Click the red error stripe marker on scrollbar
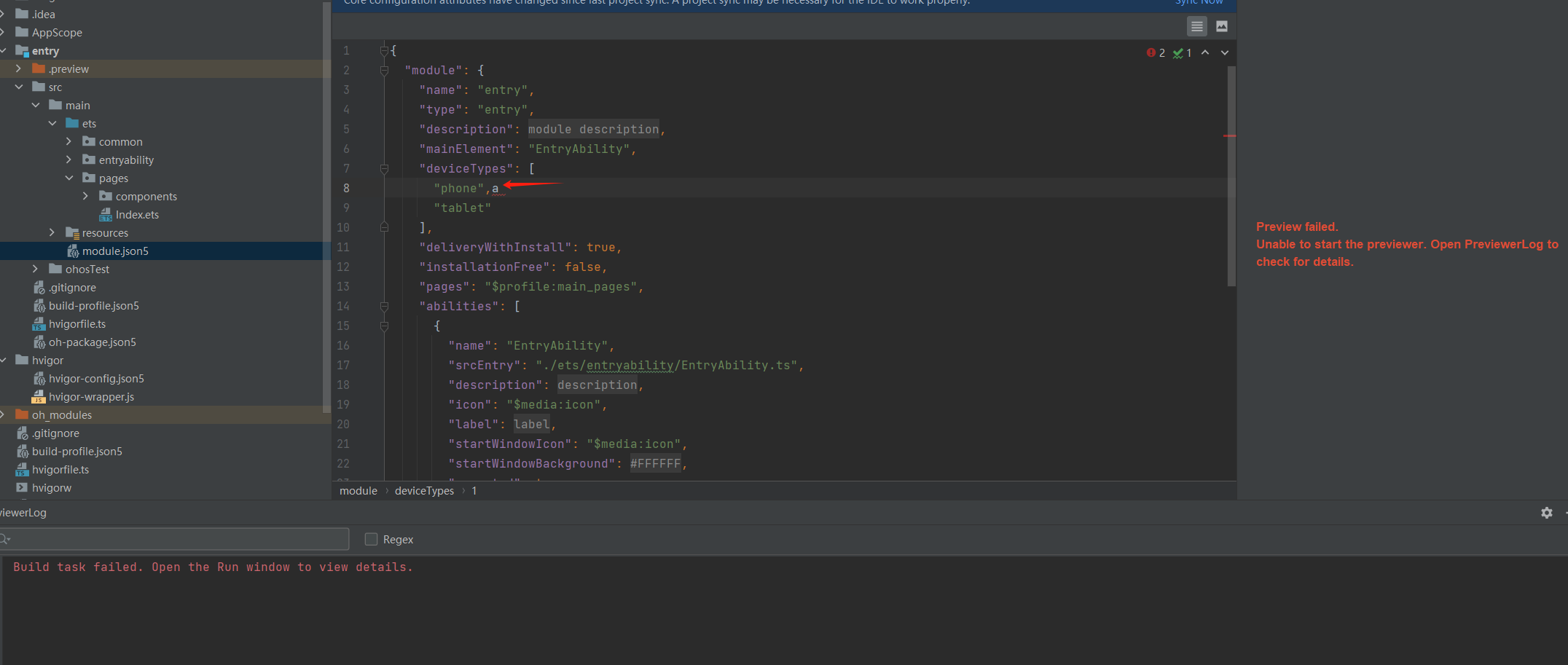The image size is (1568, 665). coord(1230,136)
